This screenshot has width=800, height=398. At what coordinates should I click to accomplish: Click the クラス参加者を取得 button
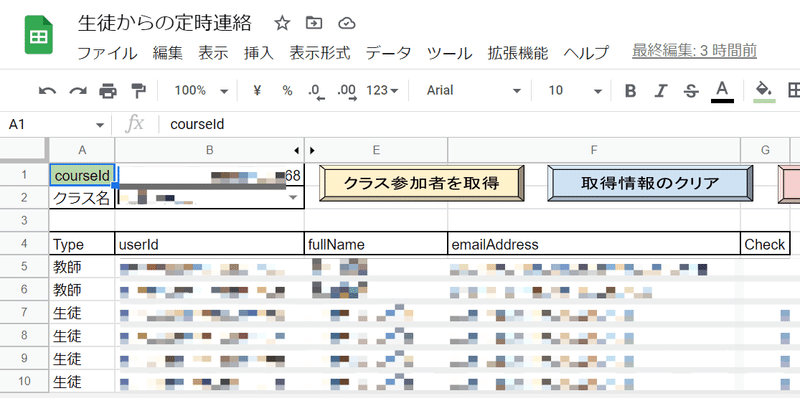click(421, 183)
